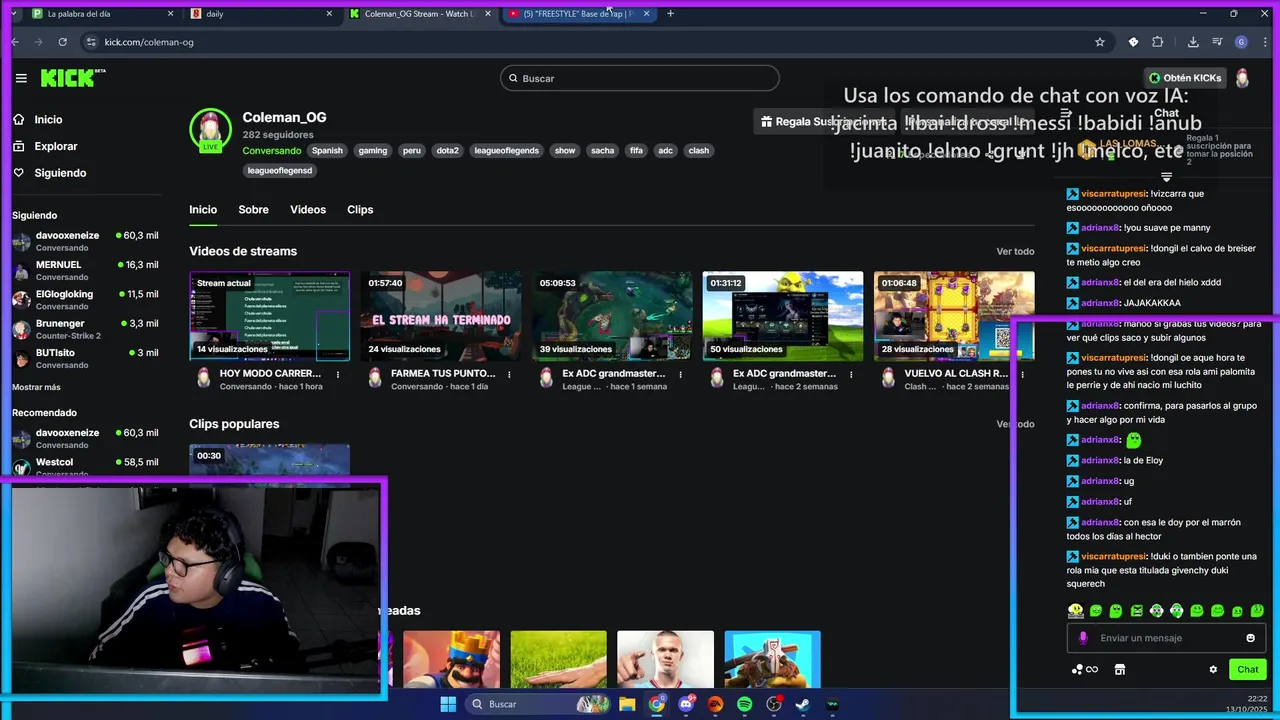This screenshot has height=720, width=1280.
Task: Click the Coleman_OG live avatar
Action: click(210, 130)
